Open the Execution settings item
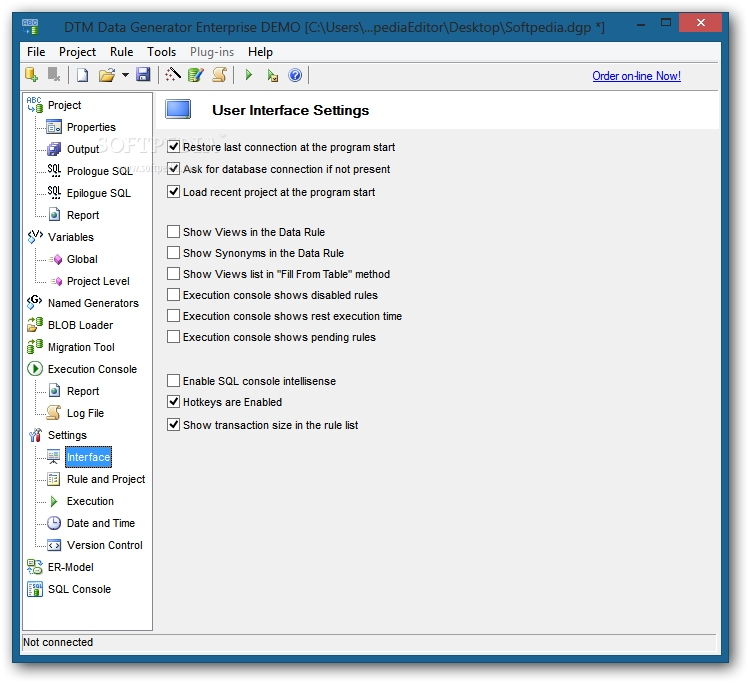 pos(90,501)
